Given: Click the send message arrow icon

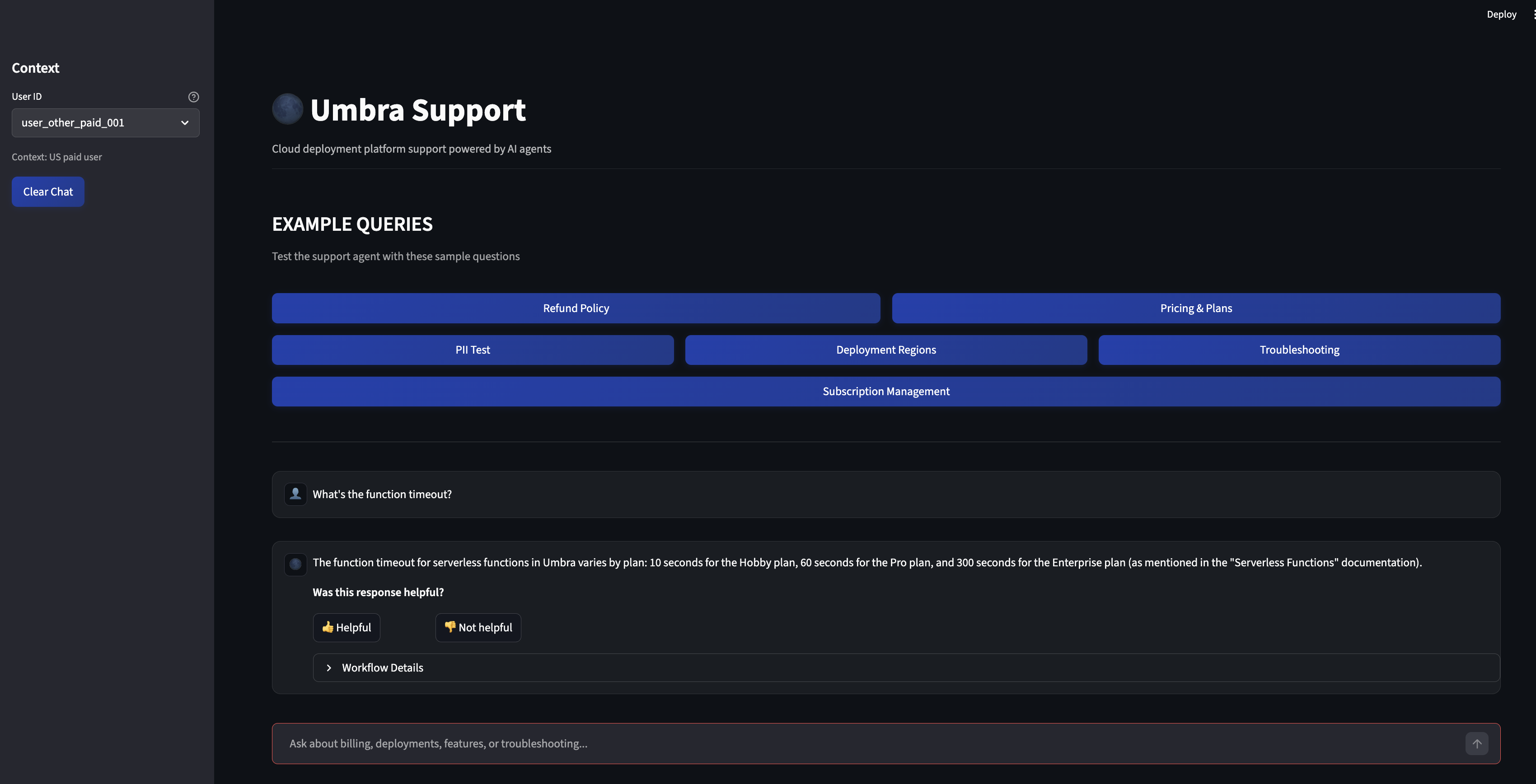Looking at the screenshot, I should point(1477,743).
